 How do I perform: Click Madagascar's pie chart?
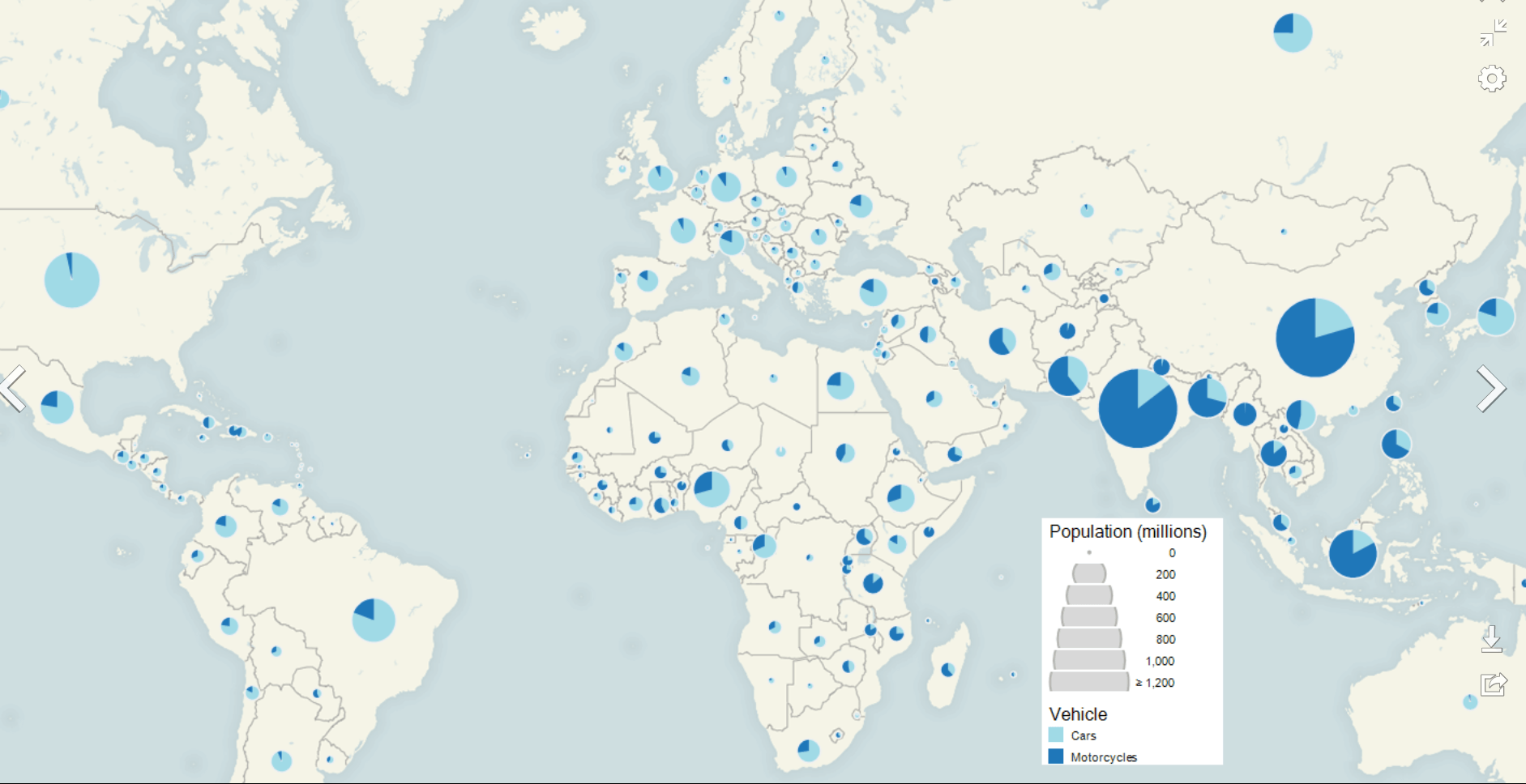click(x=947, y=670)
